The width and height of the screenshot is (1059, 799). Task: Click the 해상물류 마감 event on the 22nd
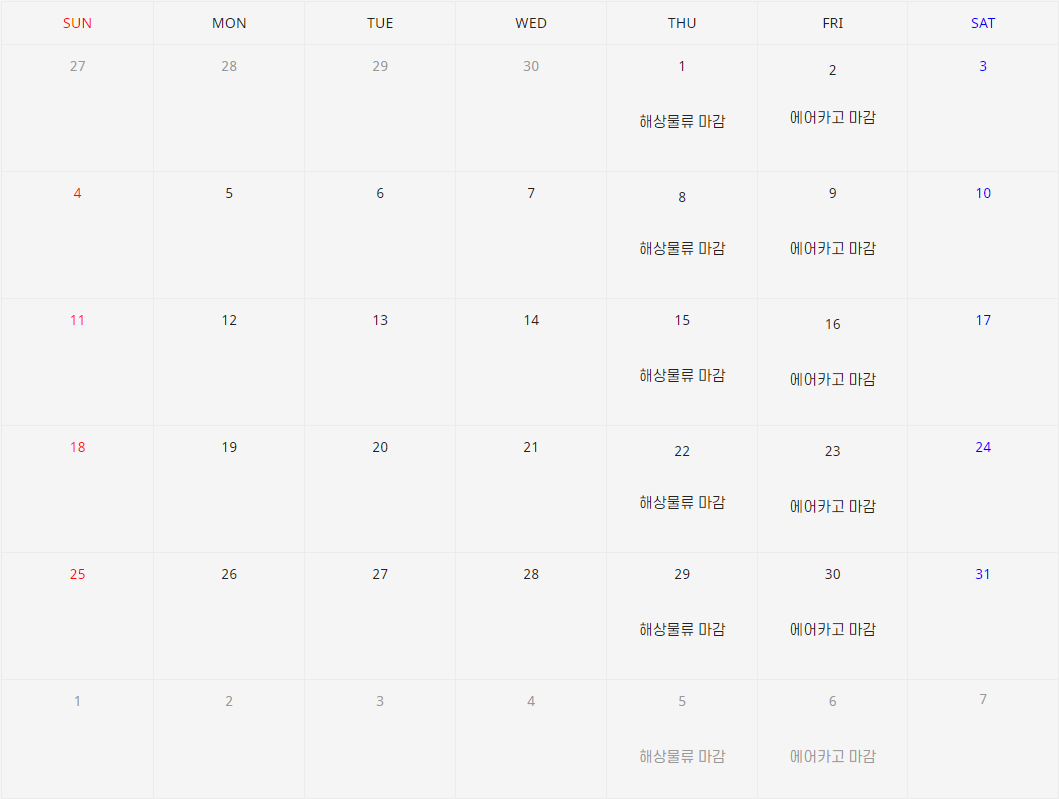pos(681,503)
